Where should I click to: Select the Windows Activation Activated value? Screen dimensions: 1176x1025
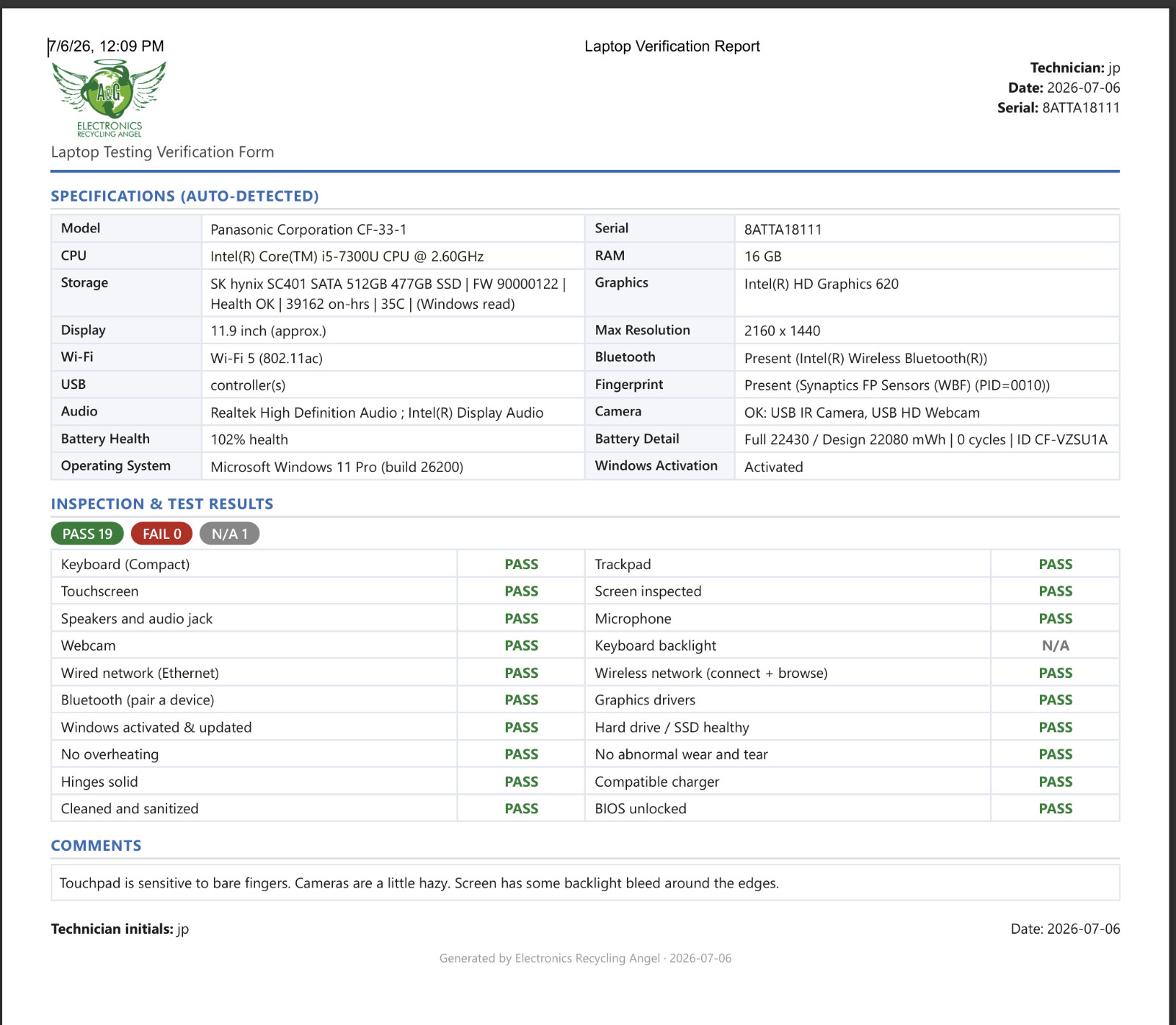point(773,467)
